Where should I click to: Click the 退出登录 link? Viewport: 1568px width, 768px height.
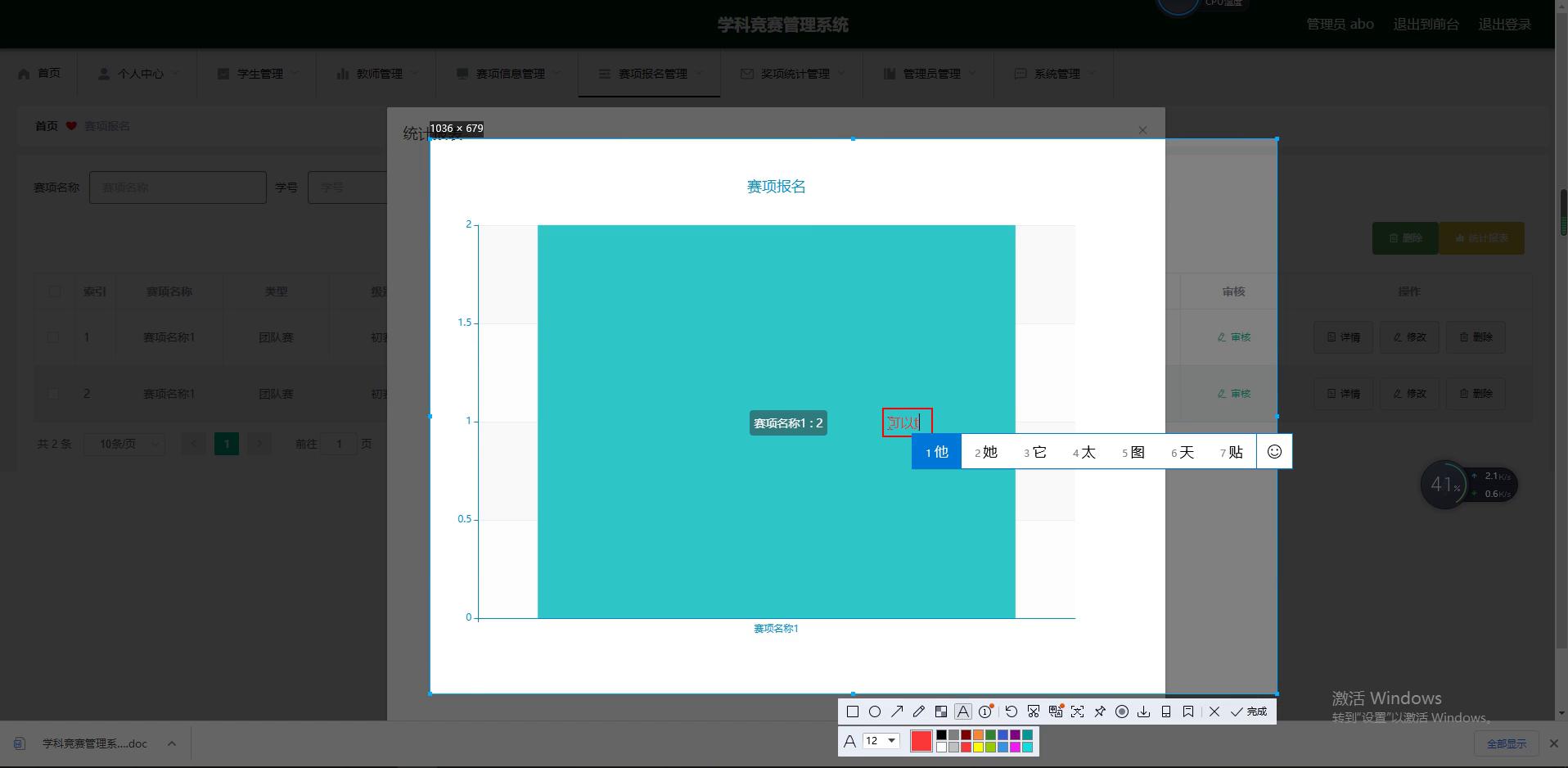1504,25
